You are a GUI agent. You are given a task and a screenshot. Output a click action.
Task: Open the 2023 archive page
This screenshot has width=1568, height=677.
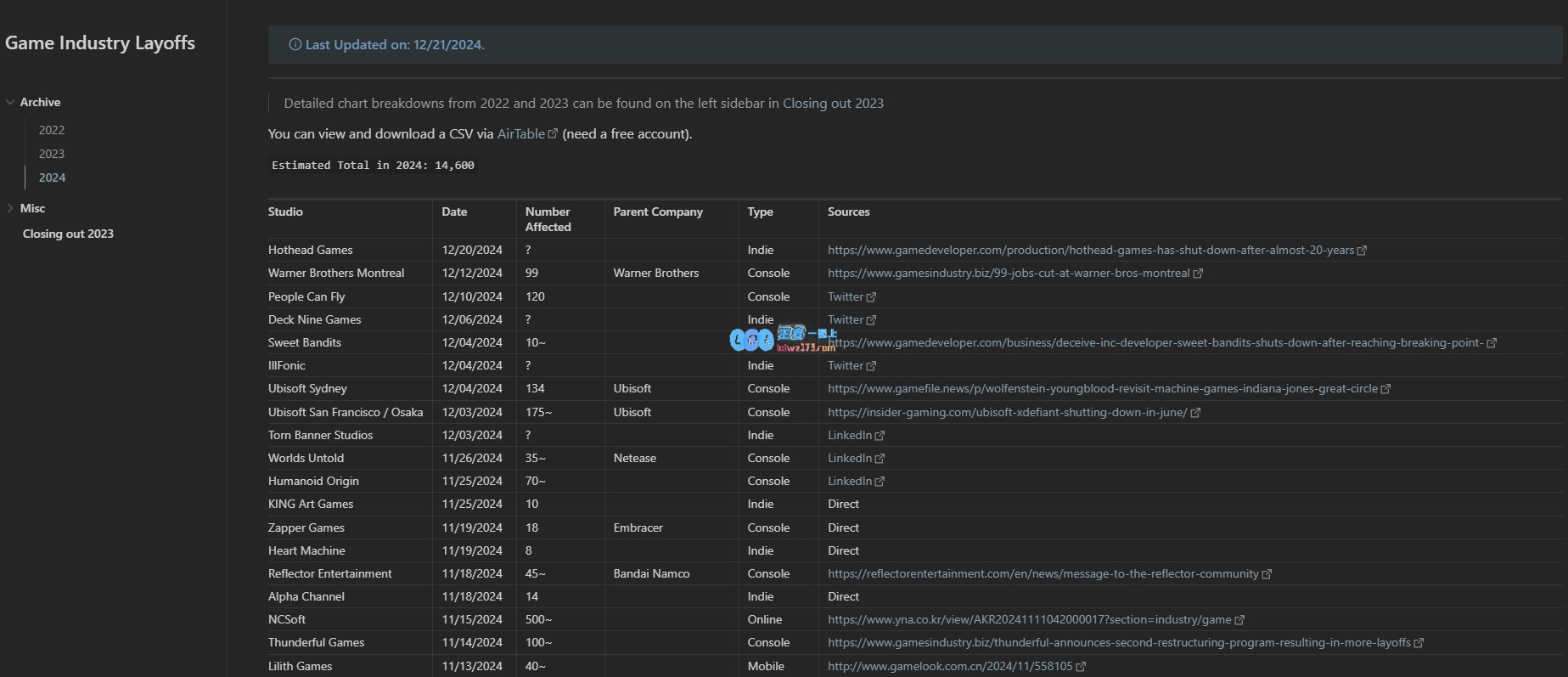click(x=52, y=154)
